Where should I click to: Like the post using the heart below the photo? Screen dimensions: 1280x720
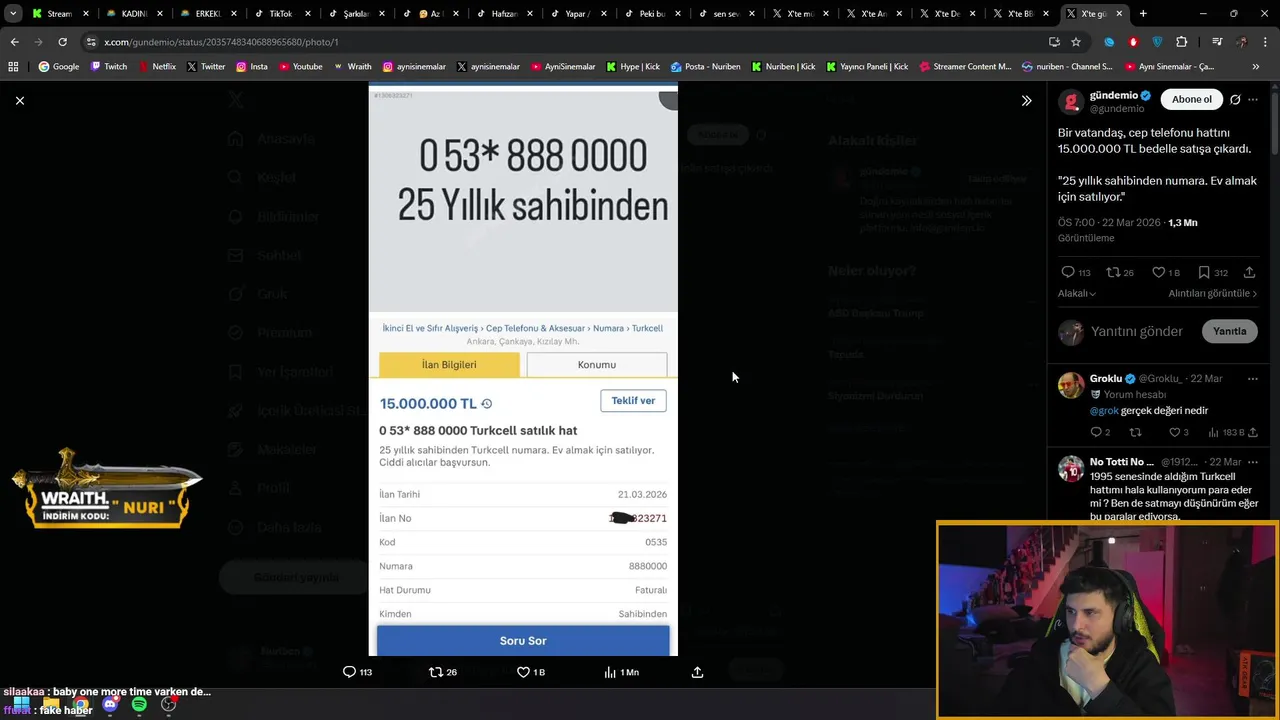tap(523, 672)
